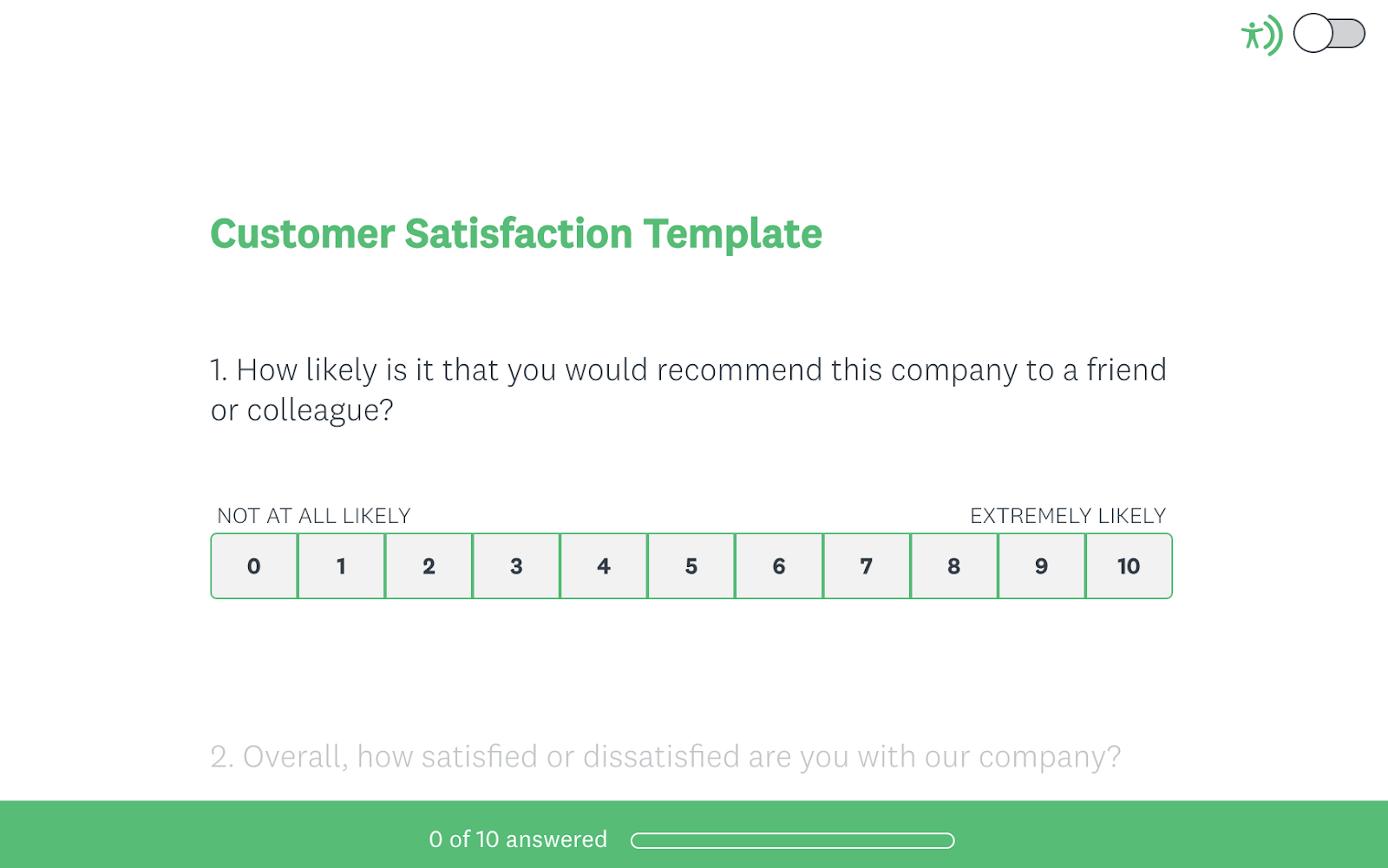Image resolution: width=1388 pixels, height=868 pixels.
Task: Pick rating 3 on the likelihood scale
Action: (517, 566)
